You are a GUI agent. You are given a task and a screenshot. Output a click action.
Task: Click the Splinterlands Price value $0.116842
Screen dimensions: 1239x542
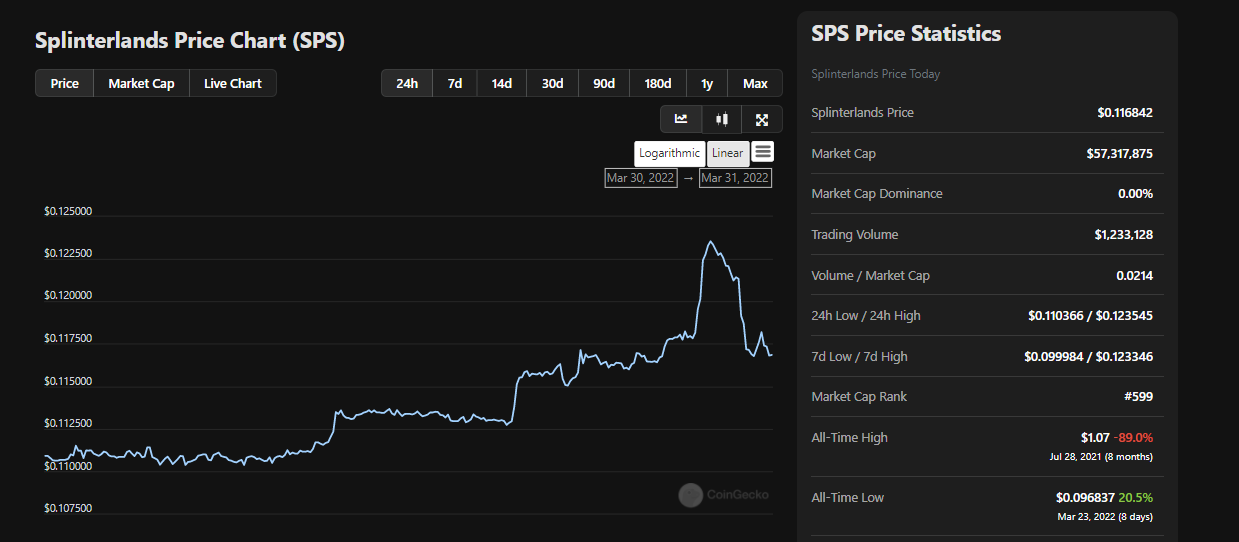[x=1125, y=113]
